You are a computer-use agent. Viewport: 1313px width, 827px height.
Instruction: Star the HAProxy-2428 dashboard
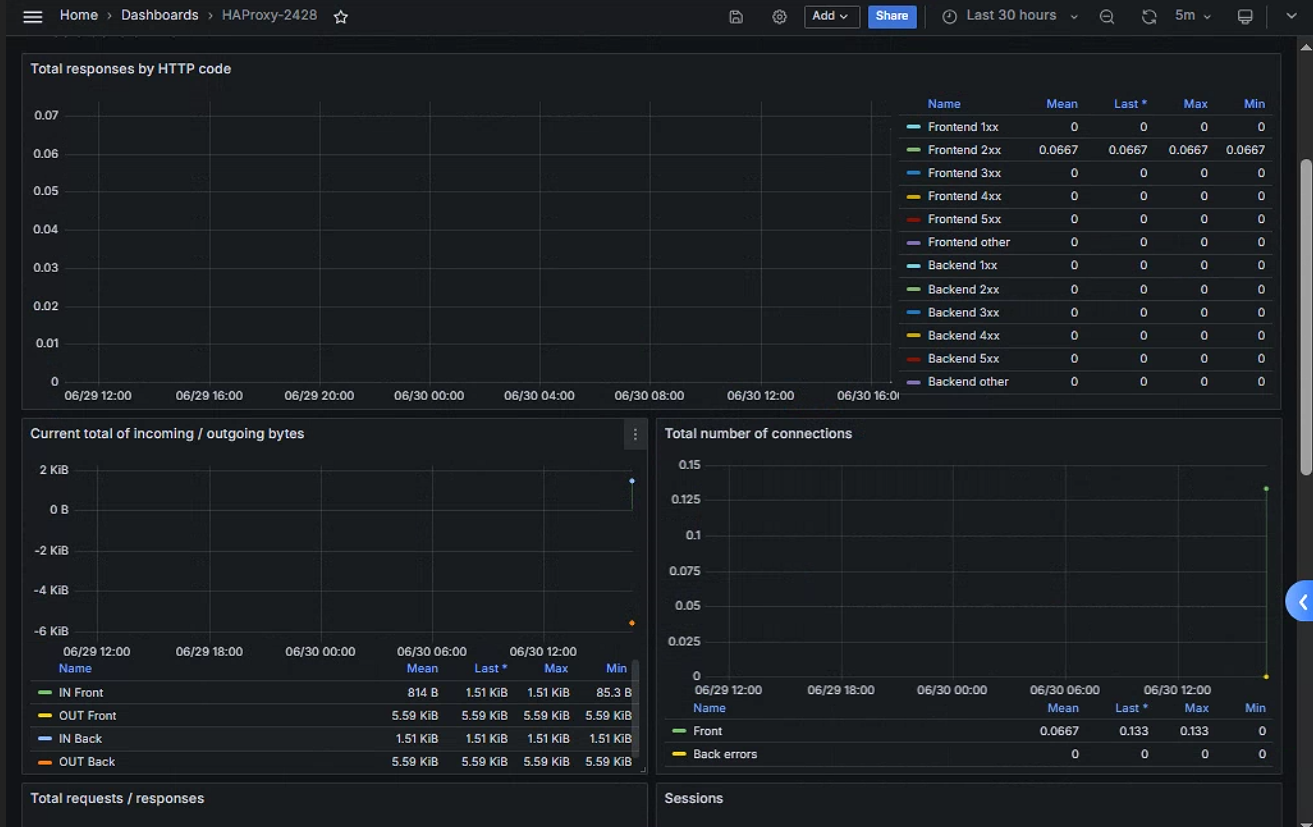[341, 17]
